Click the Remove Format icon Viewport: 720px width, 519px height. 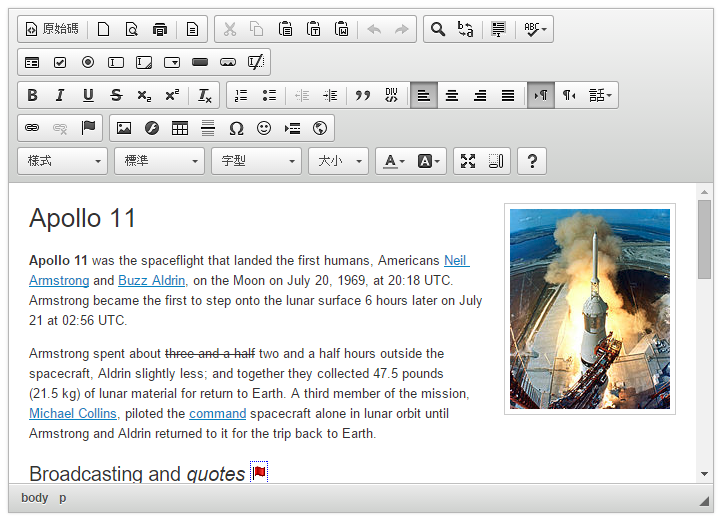204,95
